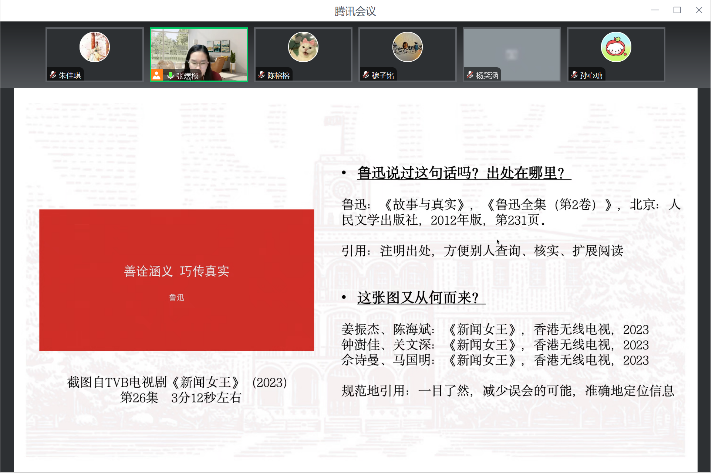Select the blank gray participant tile
Image resolution: width=712 pixels, height=473 pixels.
pyautogui.click(x=511, y=52)
